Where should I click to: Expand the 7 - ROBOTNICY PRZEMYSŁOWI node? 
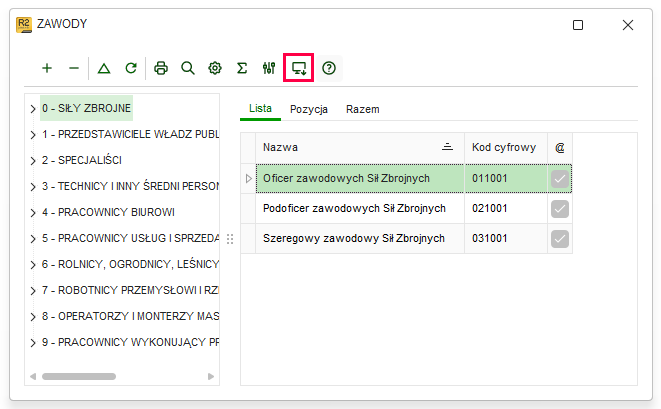[x=33, y=291]
